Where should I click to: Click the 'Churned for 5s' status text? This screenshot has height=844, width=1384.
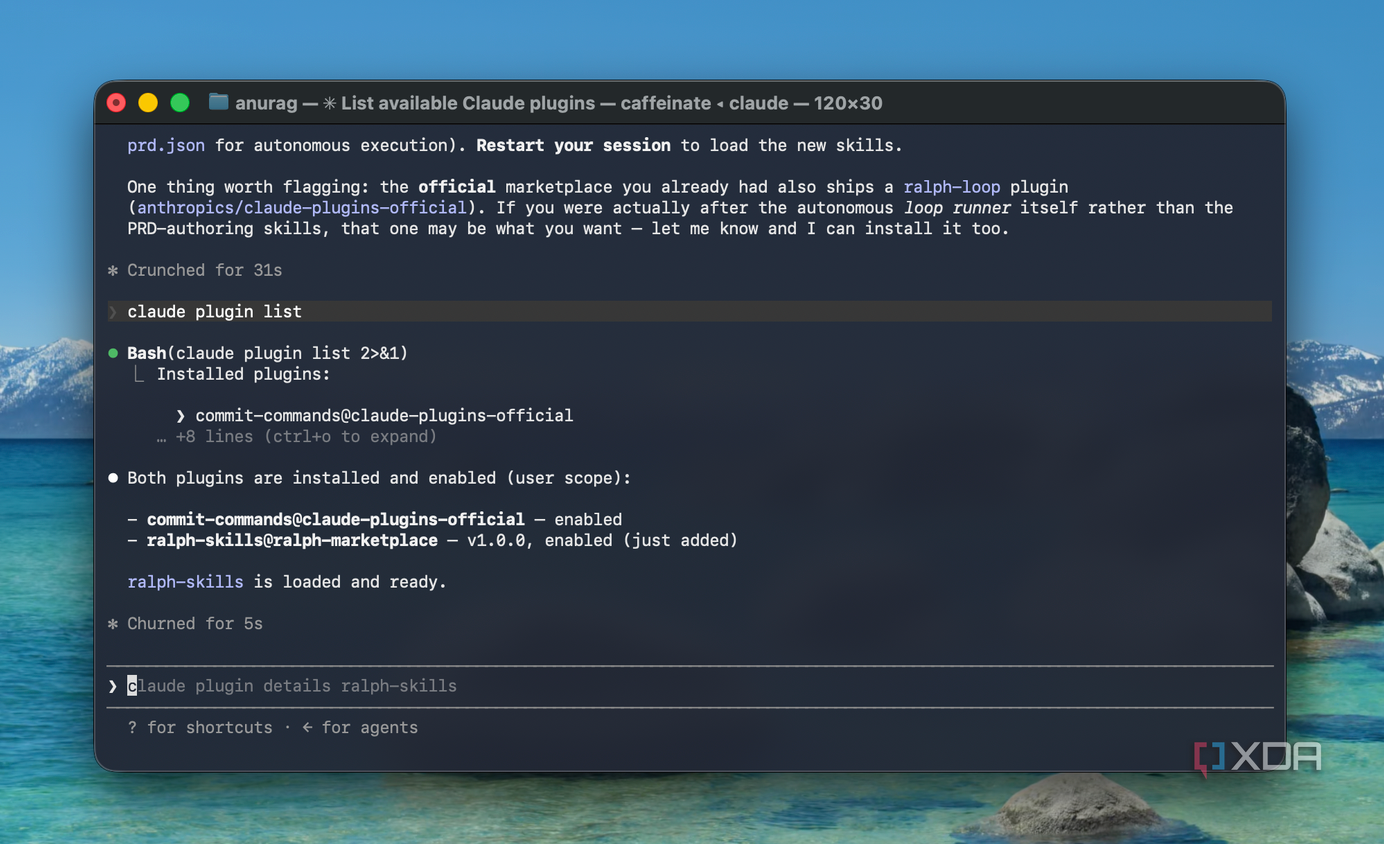(195, 624)
